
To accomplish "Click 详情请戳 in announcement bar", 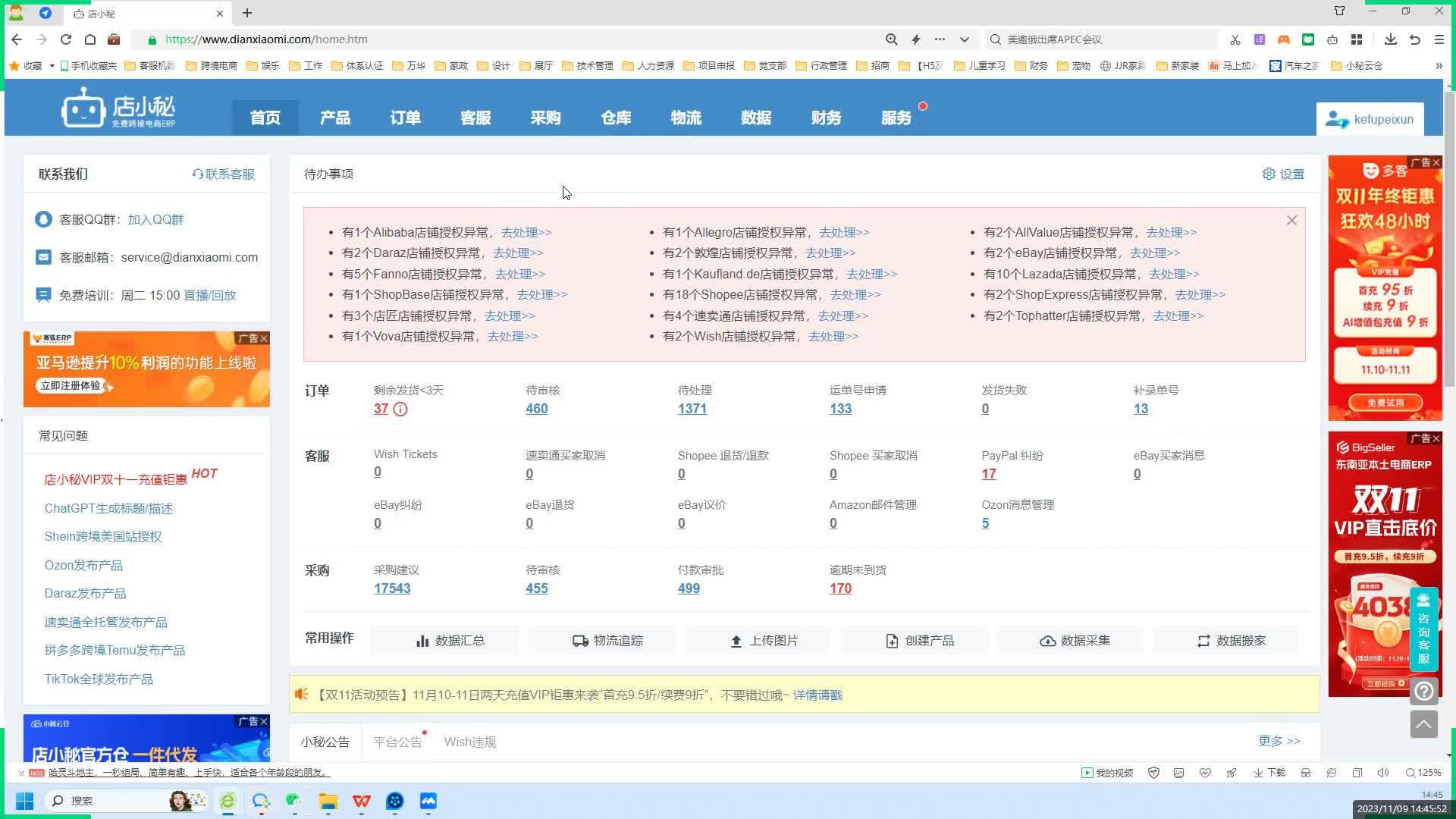I will (x=817, y=695).
